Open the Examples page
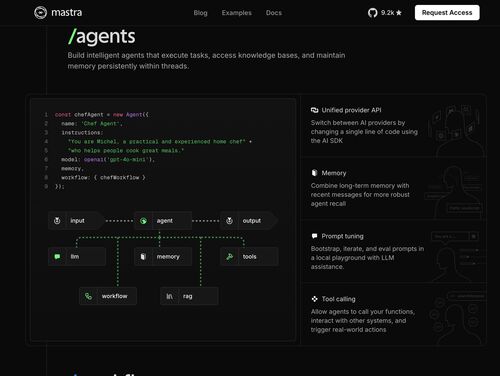Viewport: 500px width, 376px height. pyautogui.click(x=237, y=13)
